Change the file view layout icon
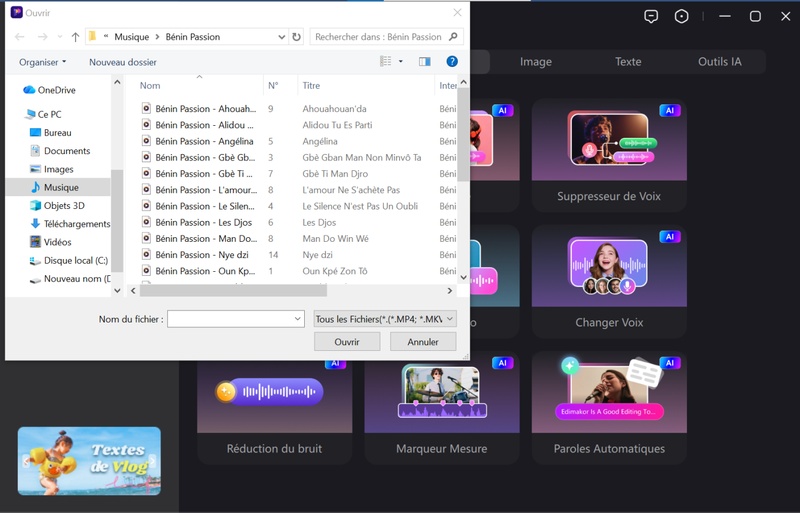 [386, 62]
